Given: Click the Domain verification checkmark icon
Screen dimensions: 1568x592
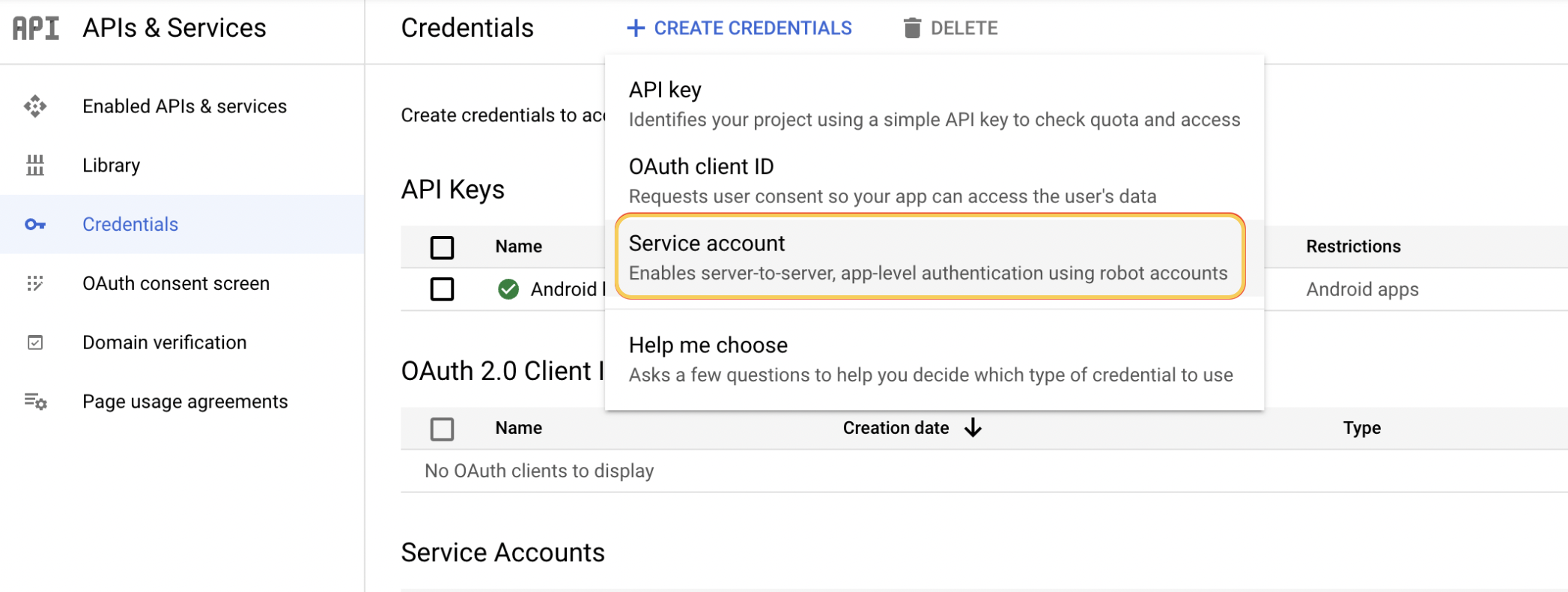Looking at the screenshot, I should [x=35, y=342].
